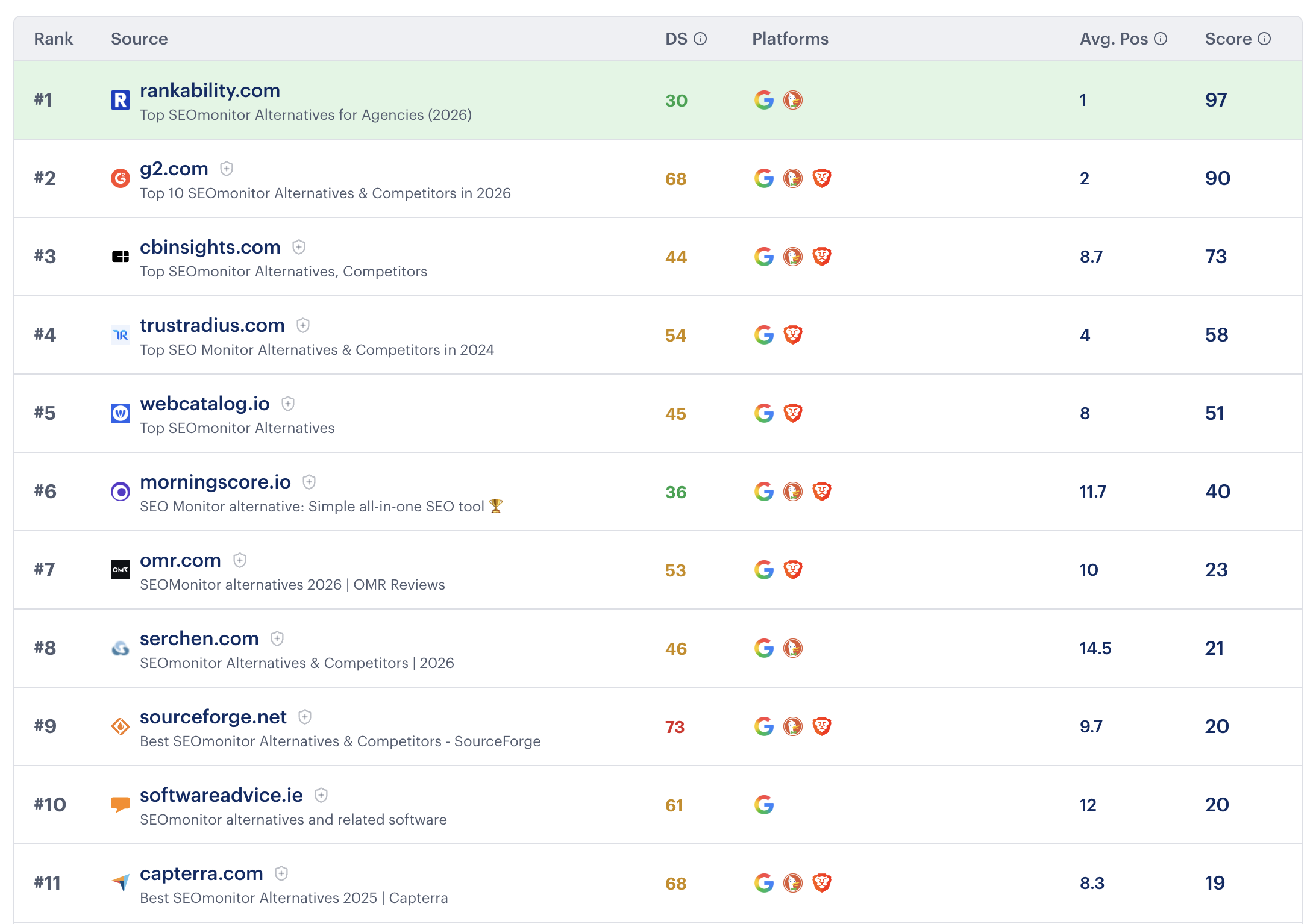Select the DuckDuckGo icon for cbinsights.com
Screen dimensions: 1316x924
click(x=794, y=257)
